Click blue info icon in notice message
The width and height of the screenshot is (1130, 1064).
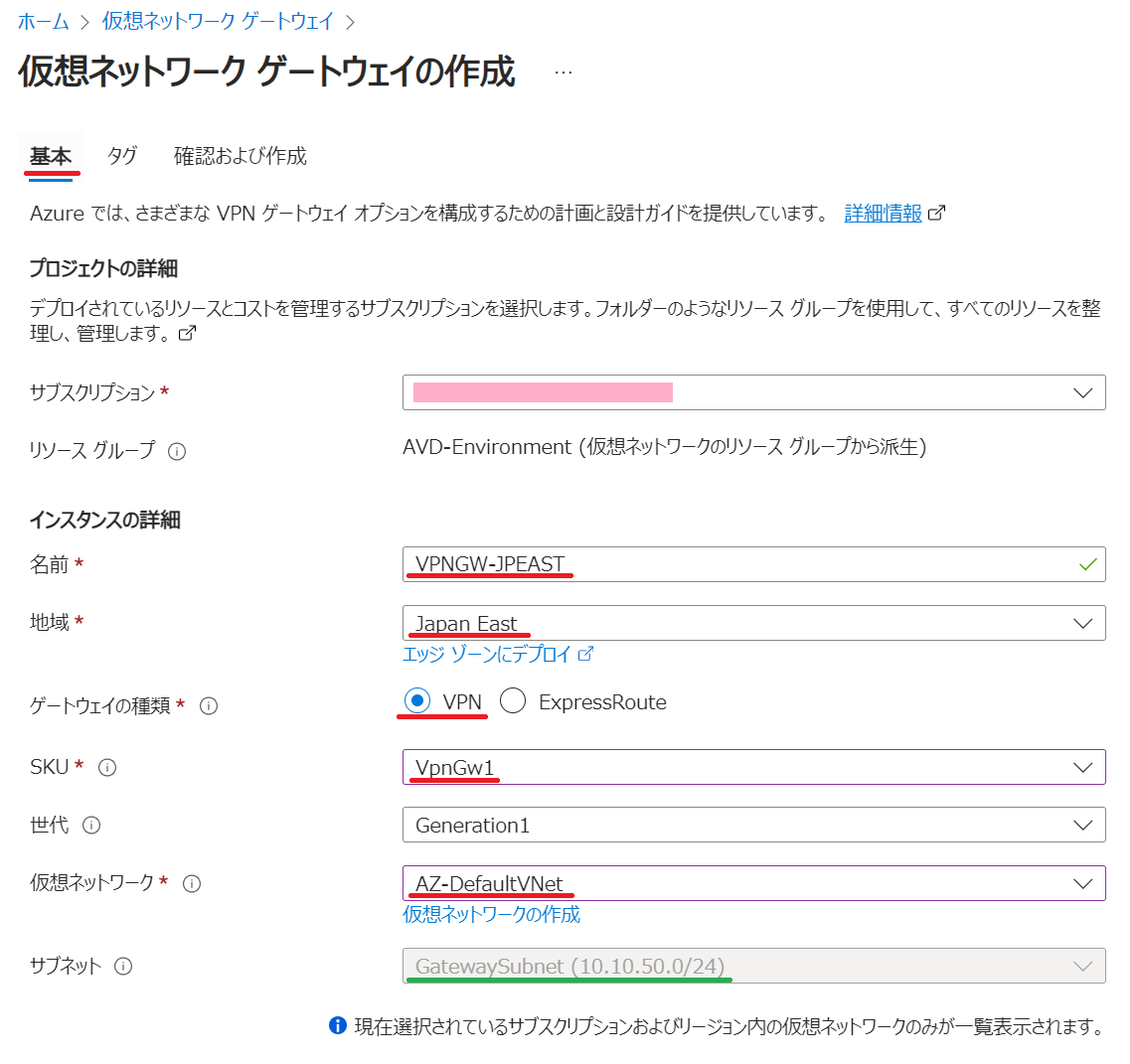(x=337, y=1026)
